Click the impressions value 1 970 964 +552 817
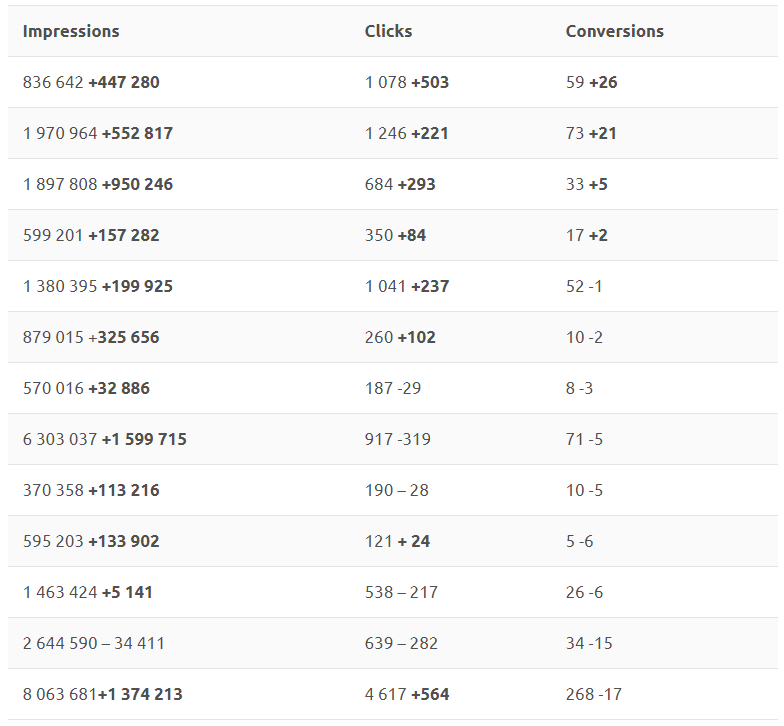 (x=98, y=133)
